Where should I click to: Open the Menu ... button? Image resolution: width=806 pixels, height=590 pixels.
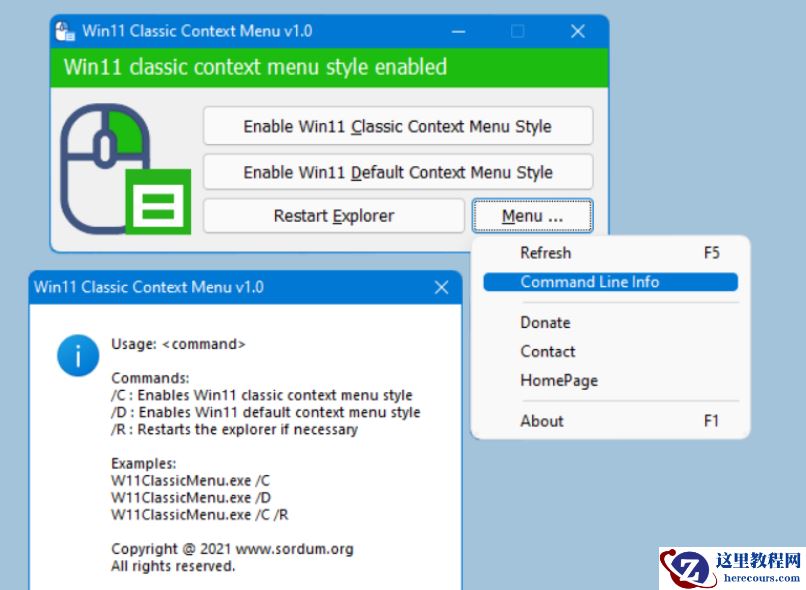(x=533, y=215)
